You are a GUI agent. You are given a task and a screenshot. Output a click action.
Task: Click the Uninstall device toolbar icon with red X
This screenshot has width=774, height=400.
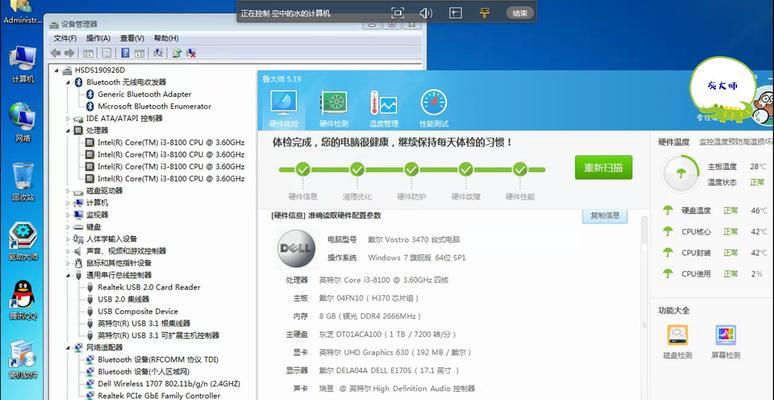coord(191,53)
